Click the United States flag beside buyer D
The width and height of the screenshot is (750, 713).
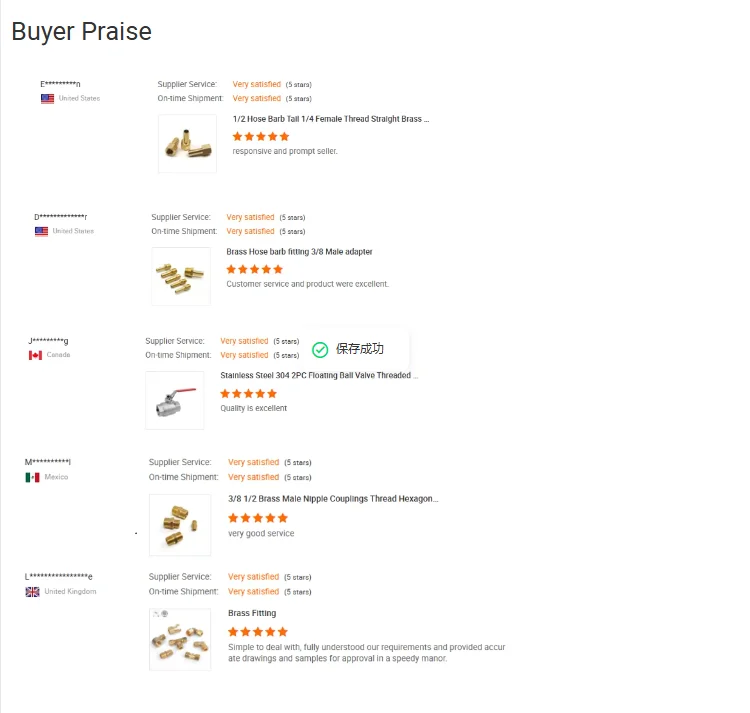pyautogui.click(x=41, y=231)
